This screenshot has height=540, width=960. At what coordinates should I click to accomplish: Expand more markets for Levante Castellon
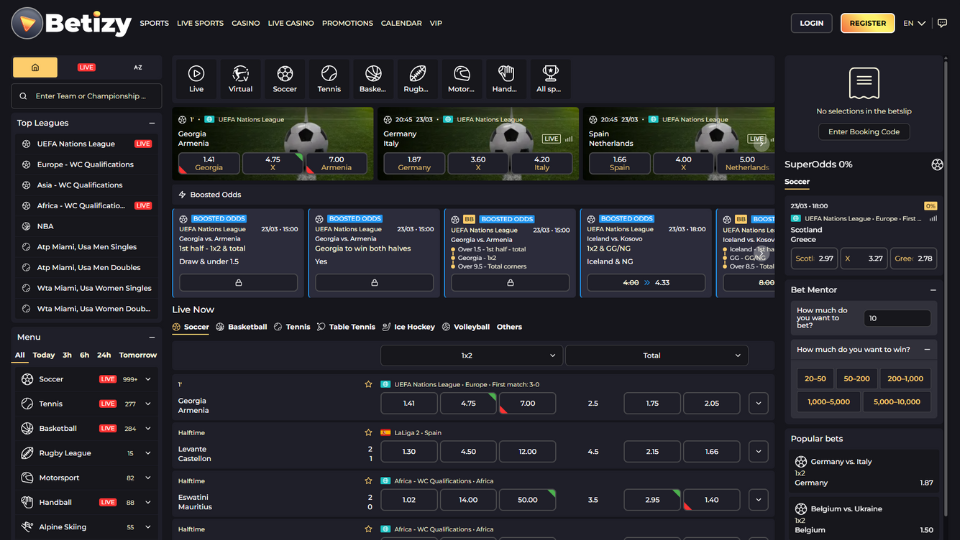pos(758,452)
